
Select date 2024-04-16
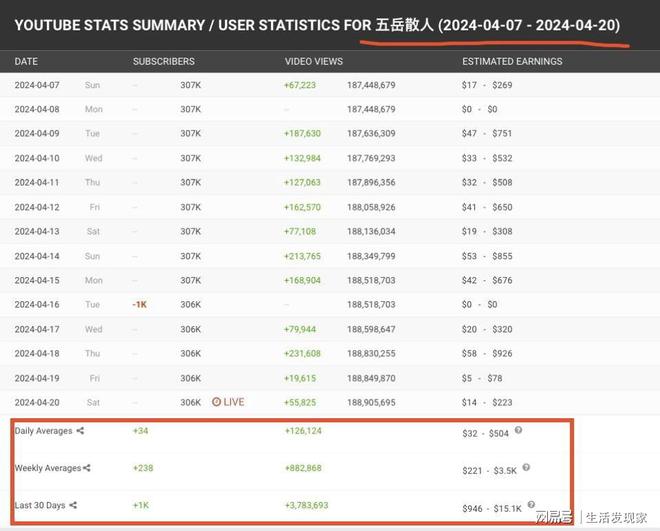[37, 304]
